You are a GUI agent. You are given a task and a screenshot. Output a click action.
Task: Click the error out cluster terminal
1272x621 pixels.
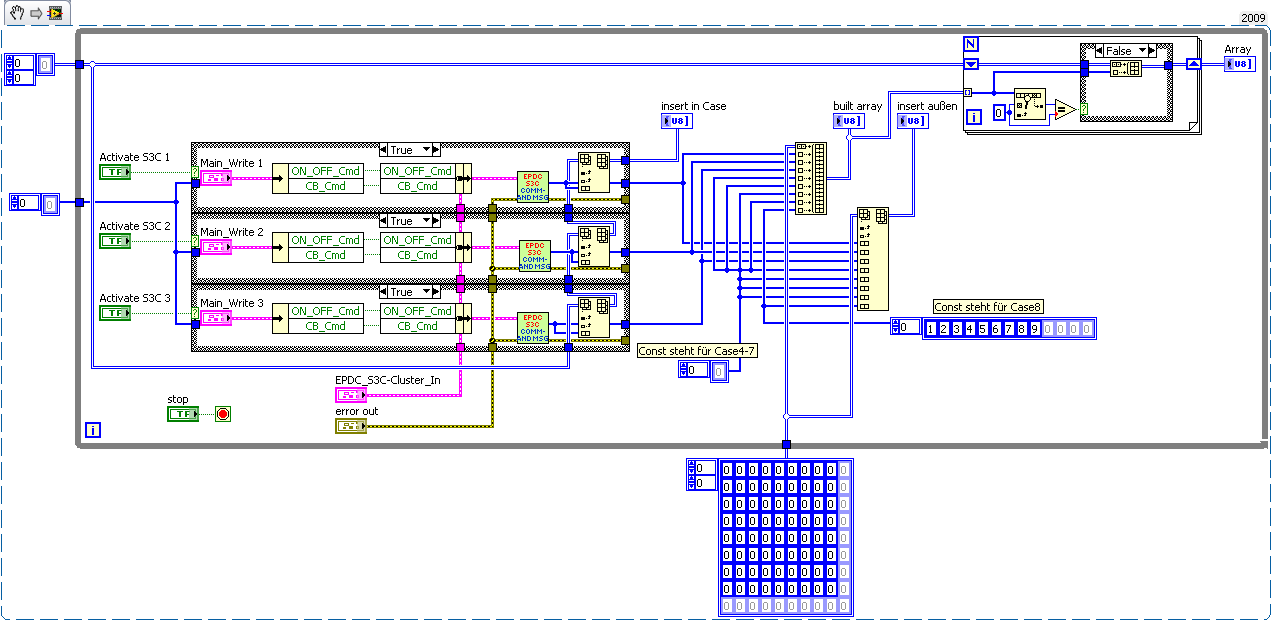point(351,426)
